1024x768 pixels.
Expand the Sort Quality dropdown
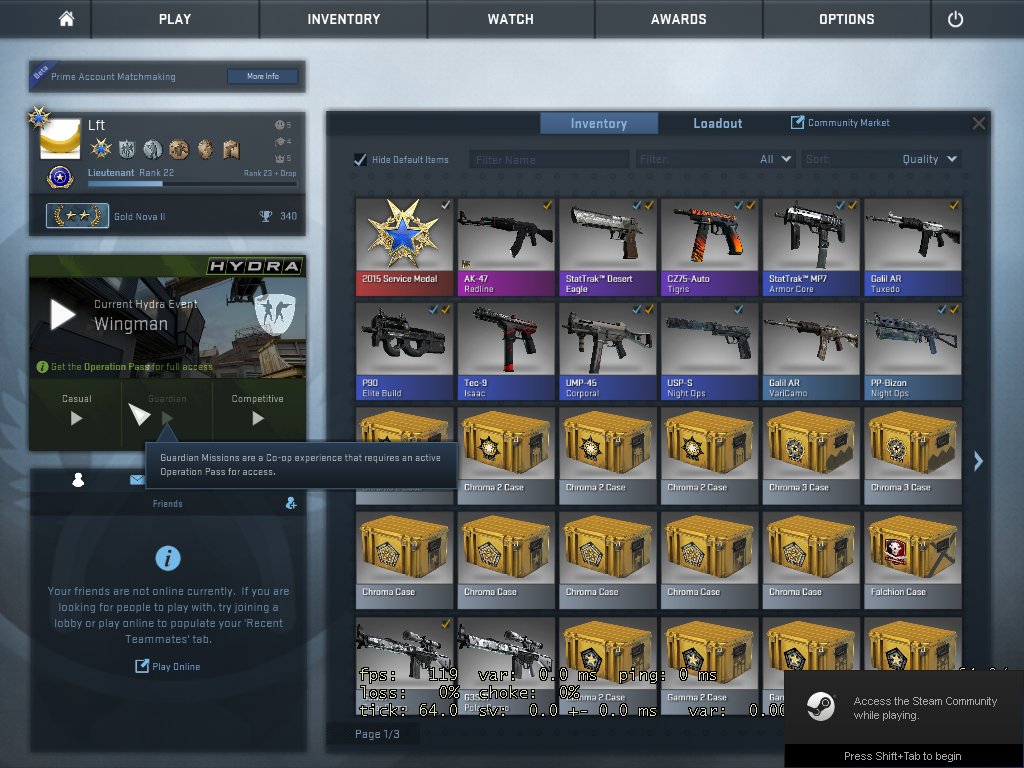[882, 159]
